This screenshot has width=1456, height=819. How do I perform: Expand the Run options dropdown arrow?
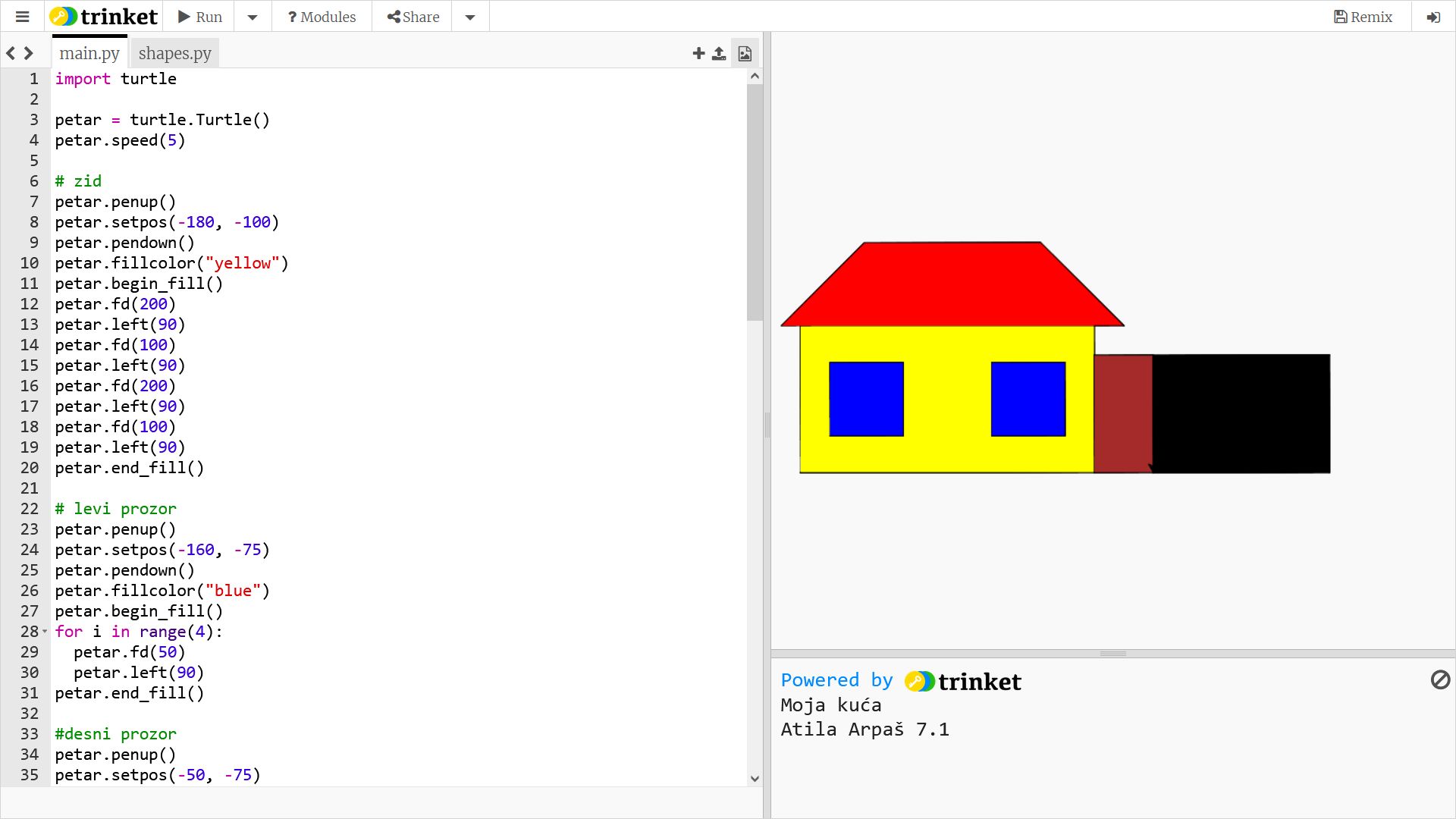[253, 17]
